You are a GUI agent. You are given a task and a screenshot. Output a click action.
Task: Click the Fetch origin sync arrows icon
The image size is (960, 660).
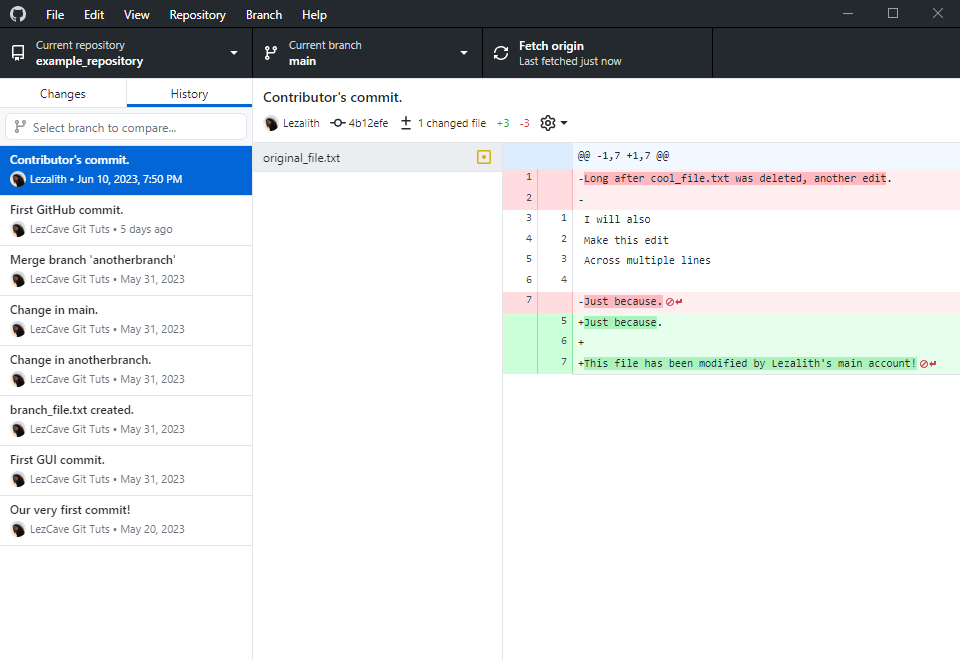click(x=501, y=53)
